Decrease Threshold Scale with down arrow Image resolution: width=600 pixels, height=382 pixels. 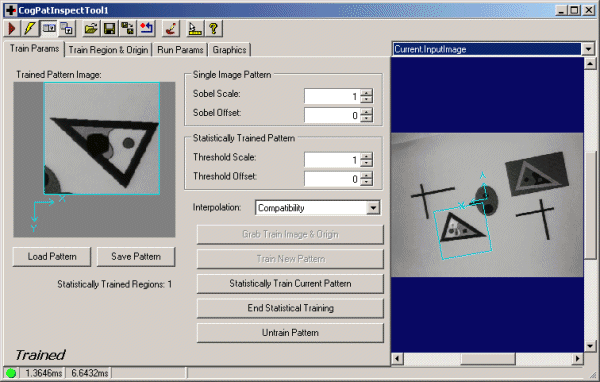367,163
